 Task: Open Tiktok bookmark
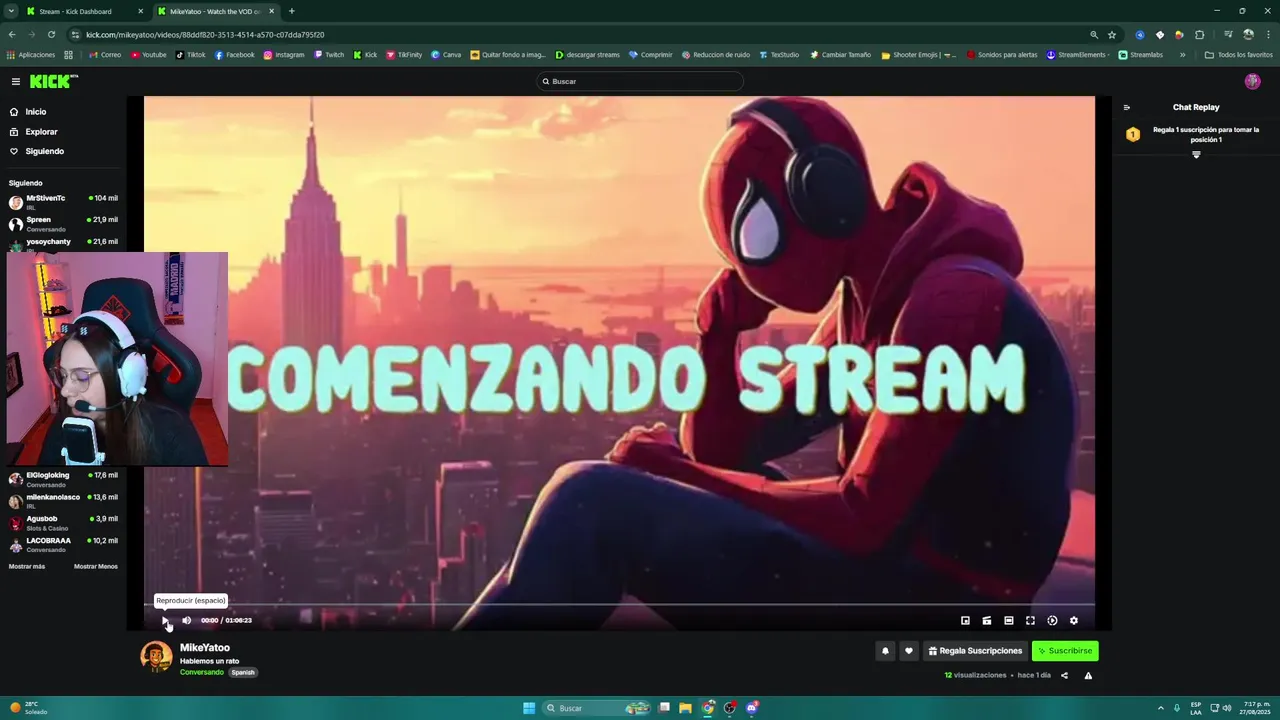coord(190,55)
